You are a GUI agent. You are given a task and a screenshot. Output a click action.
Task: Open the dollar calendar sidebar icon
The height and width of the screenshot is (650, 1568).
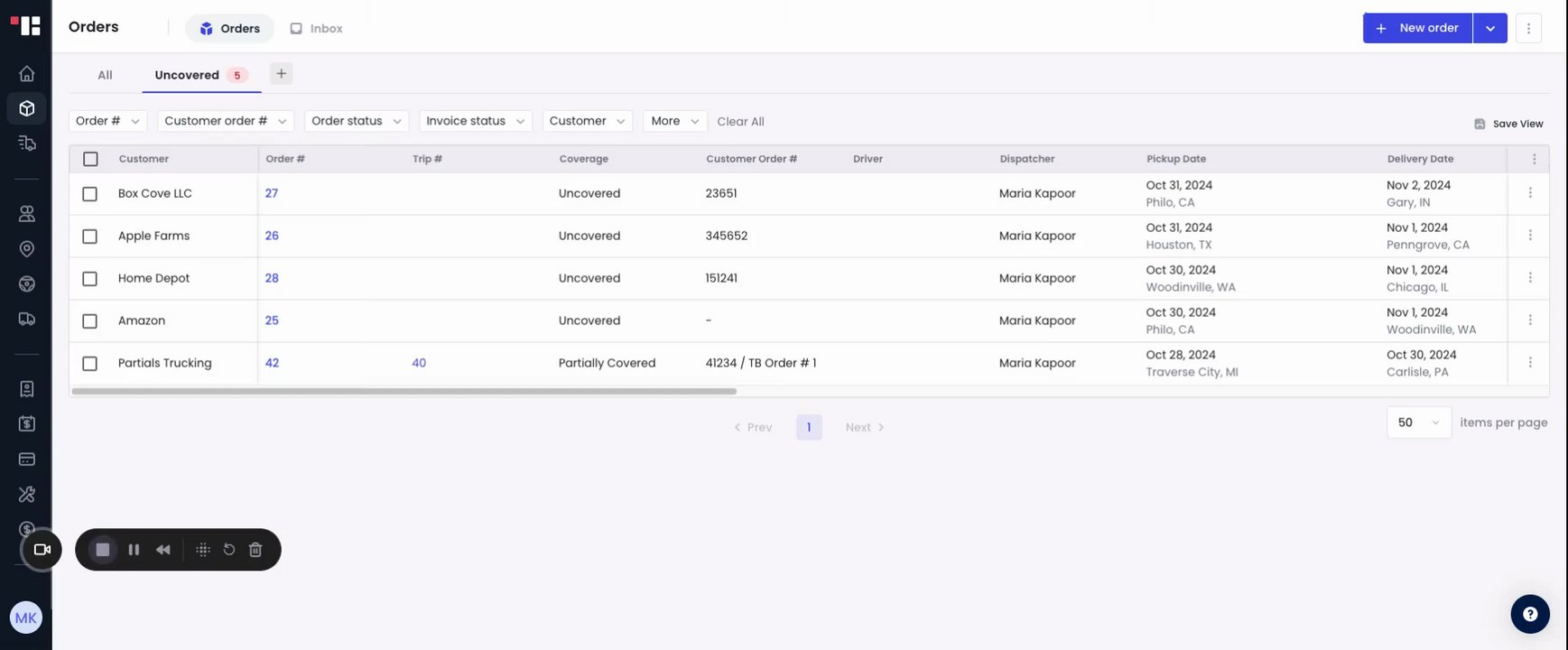click(26, 423)
